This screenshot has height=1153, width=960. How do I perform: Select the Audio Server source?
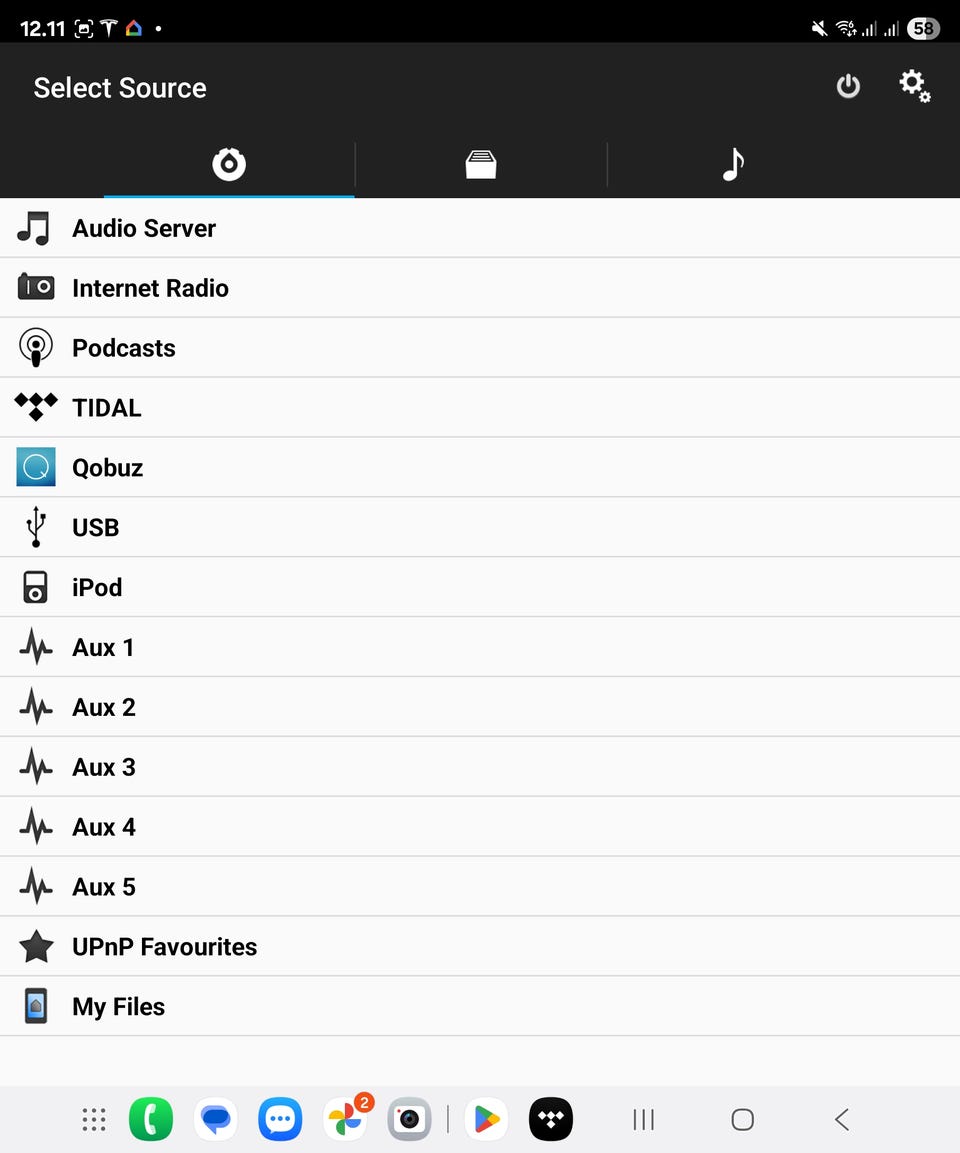tap(480, 228)
